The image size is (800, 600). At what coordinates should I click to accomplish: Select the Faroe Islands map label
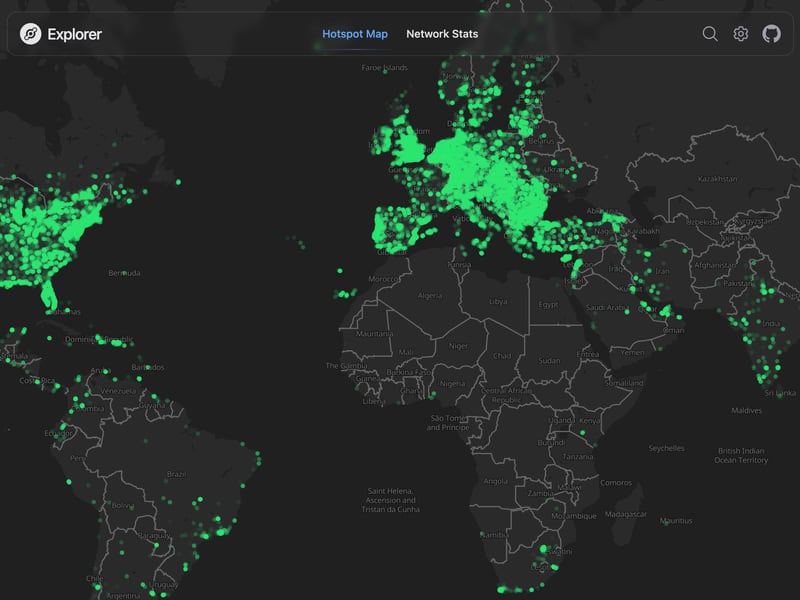point(385,68)
